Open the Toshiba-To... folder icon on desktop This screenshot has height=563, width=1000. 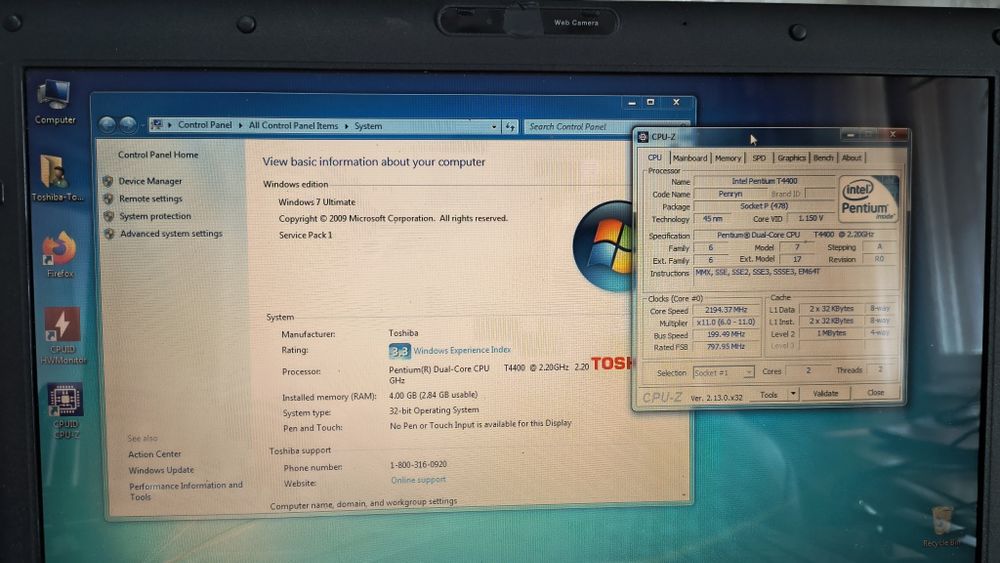click(x=56, y=178)
